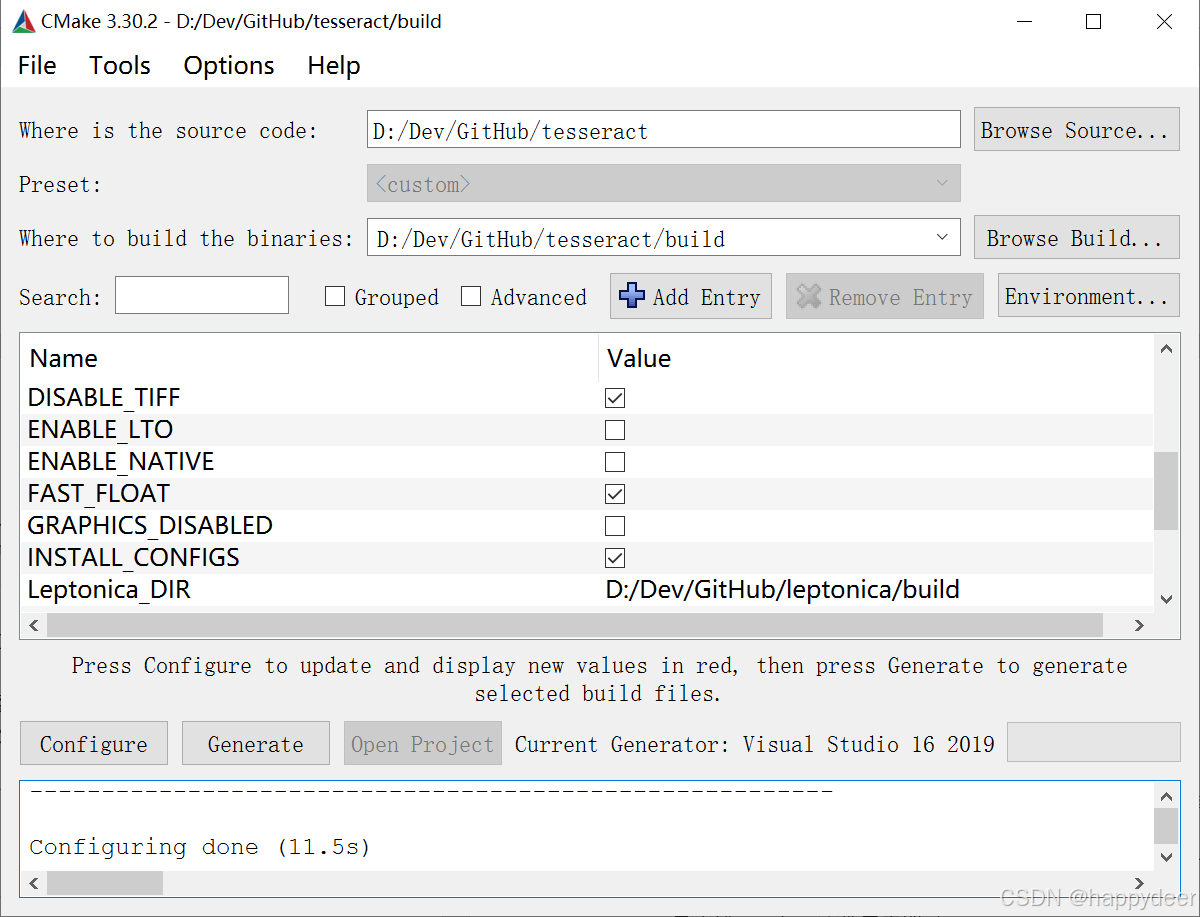Click the output log scroll down arrow
The height and width of the screenshot is (917, 1200).
coord(1166,857)
